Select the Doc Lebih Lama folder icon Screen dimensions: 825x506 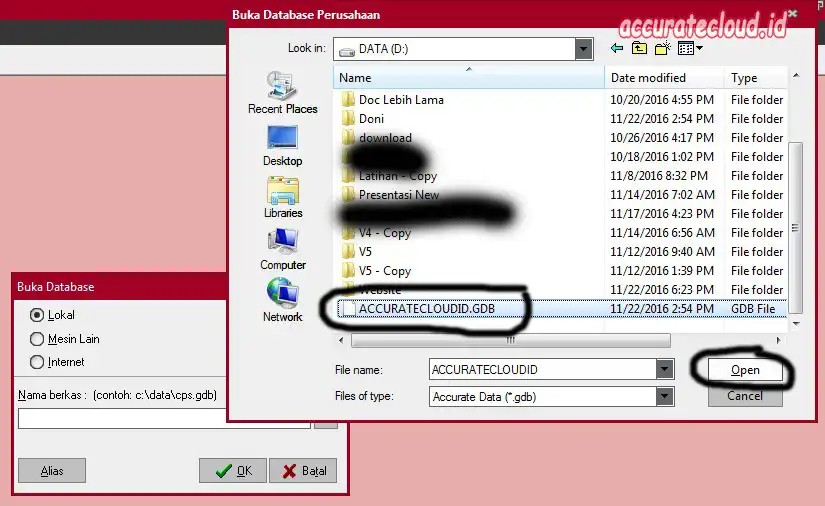(x=348, y=99)
